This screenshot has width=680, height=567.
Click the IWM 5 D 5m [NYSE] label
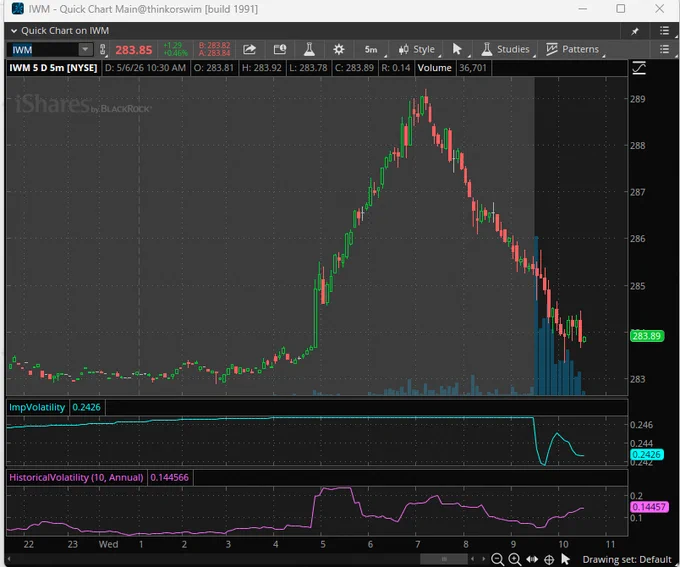coord(53,68)
